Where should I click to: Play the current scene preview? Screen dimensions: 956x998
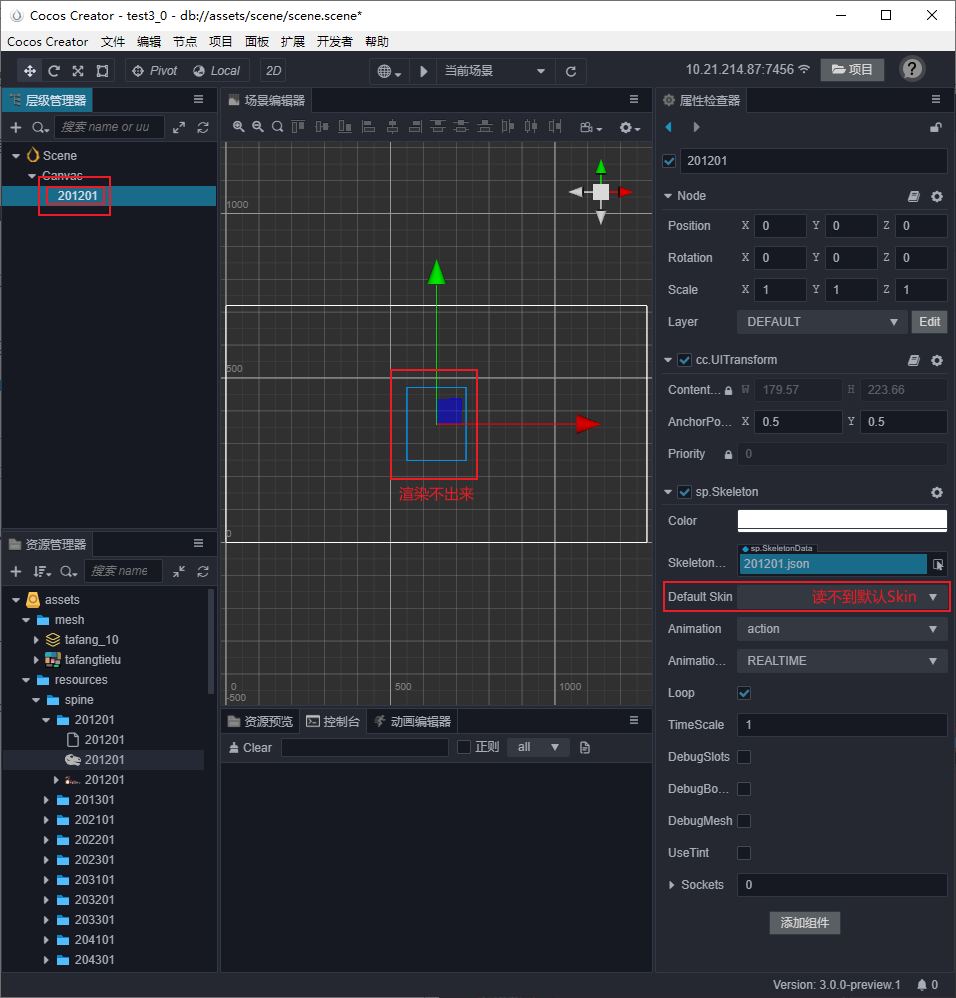(423, 71)
